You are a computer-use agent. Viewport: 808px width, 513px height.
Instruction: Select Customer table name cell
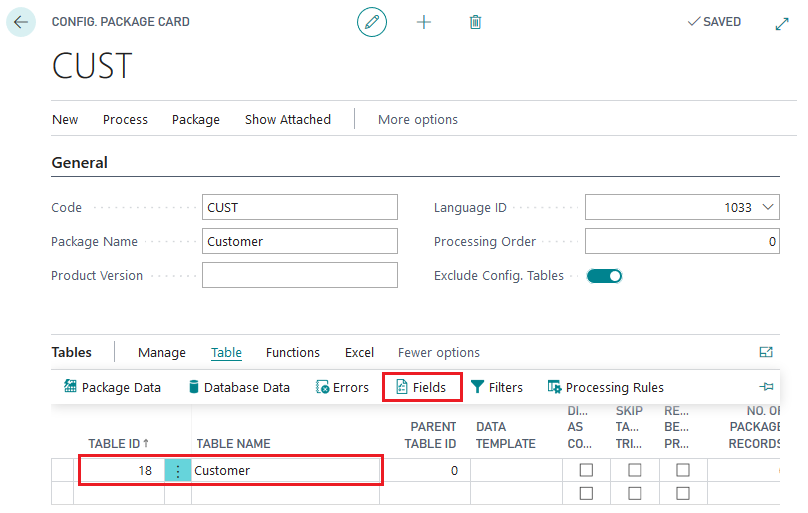pyautogui.click(x=285, y=471)
